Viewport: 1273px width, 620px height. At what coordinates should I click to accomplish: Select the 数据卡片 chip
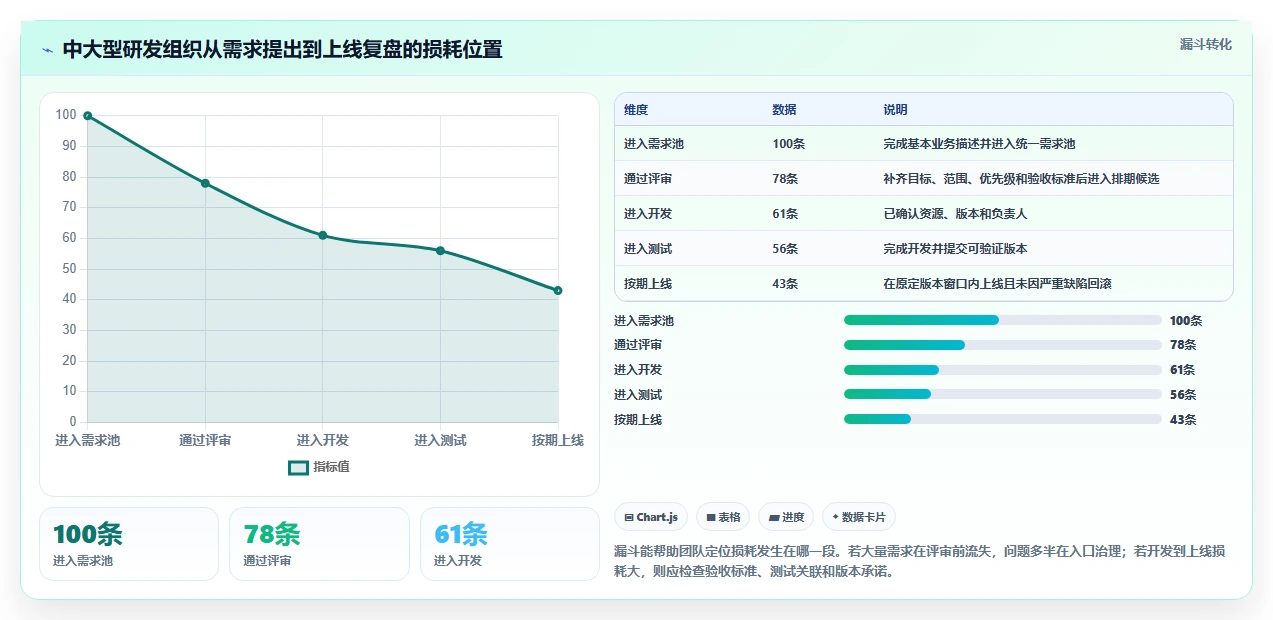859,517
